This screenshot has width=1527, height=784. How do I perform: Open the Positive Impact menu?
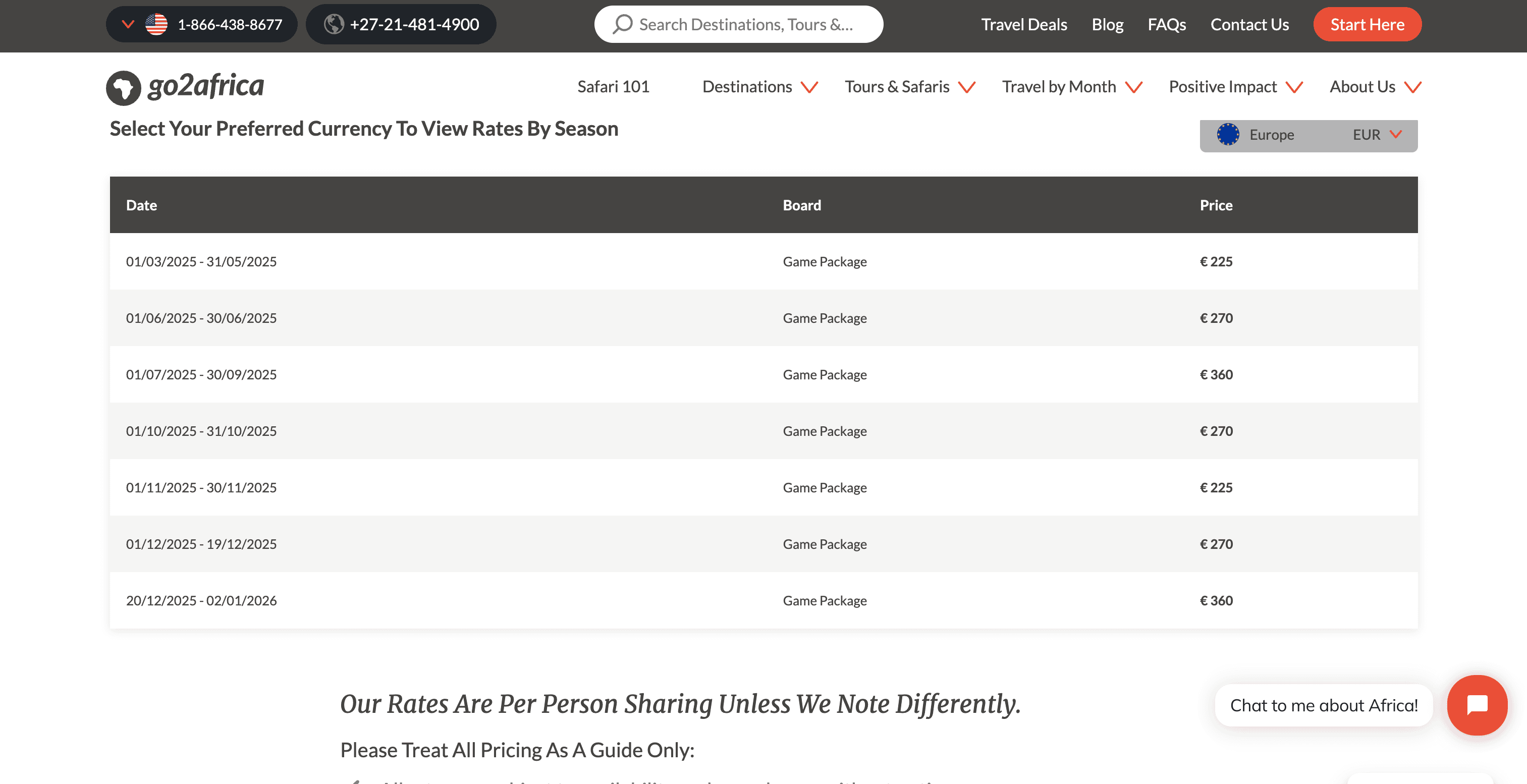[1235, 87]
